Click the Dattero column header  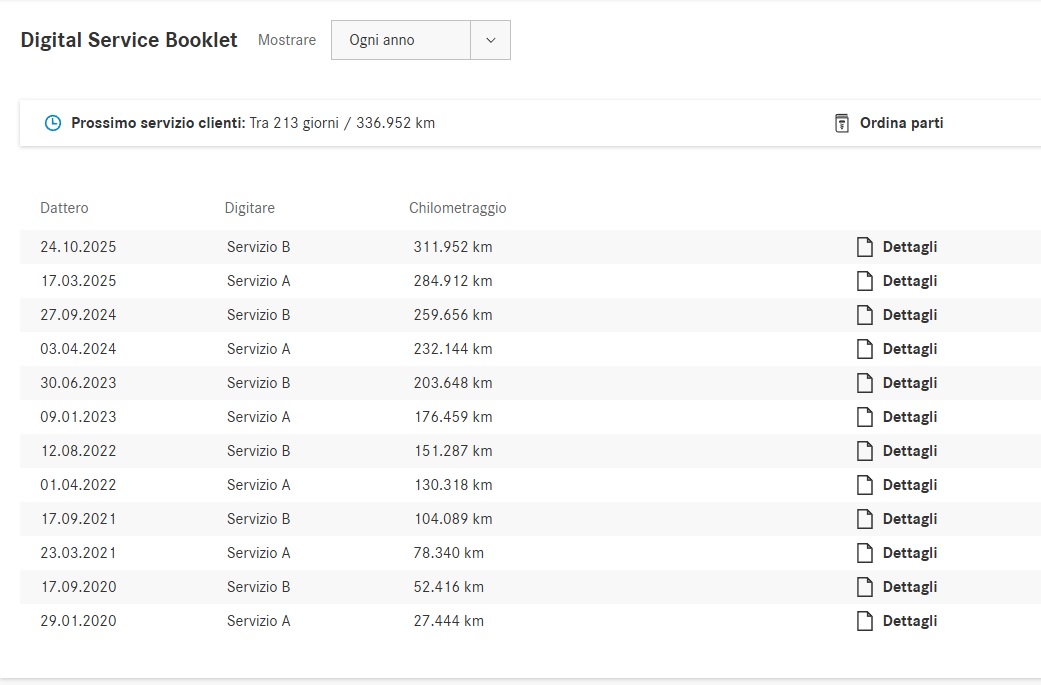tap(64, 208)
